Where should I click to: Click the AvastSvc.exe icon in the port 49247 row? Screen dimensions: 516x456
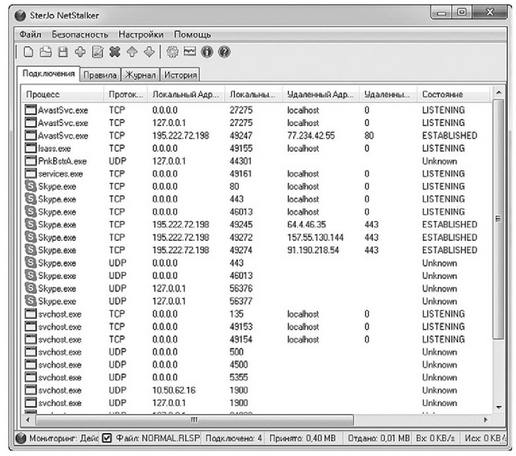point(31,135)
